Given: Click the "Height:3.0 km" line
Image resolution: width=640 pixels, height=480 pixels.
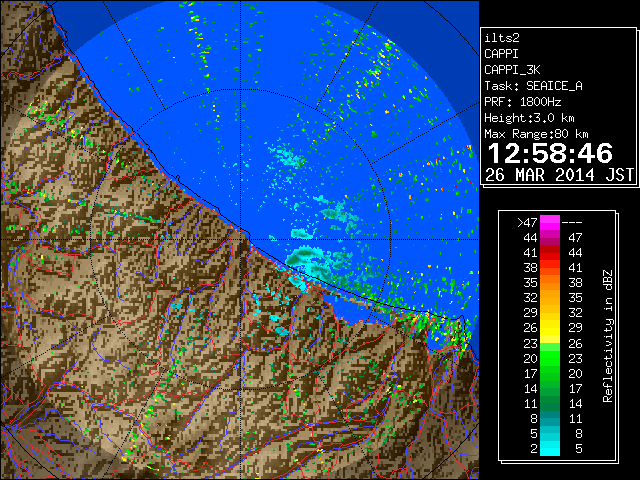Looking at the screenshot, I should click(529, 118).
